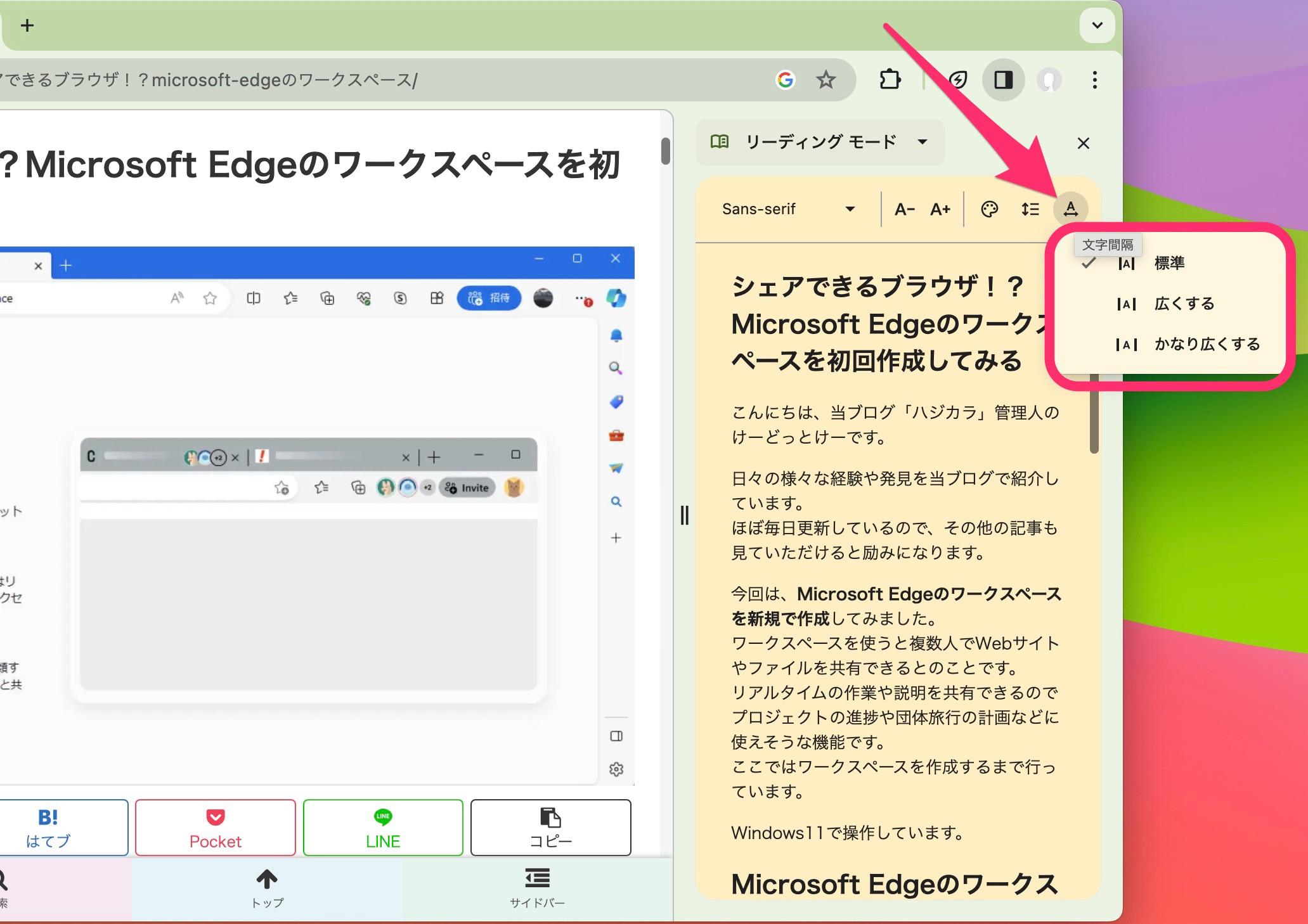Close the reading mode side panel
The height and width of the screenshot is (924, 1308).
click(1084, 143)
